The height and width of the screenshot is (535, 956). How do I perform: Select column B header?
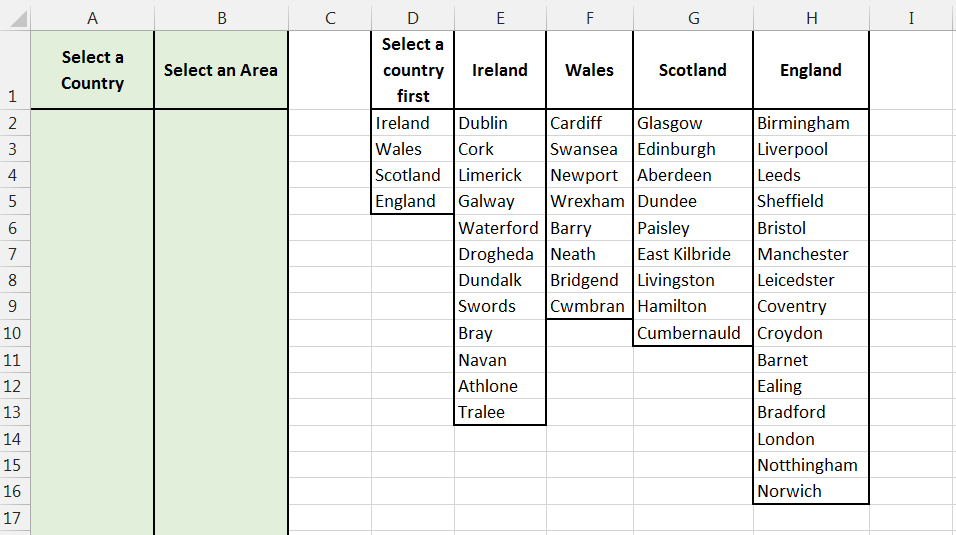(x=221, y=18)
